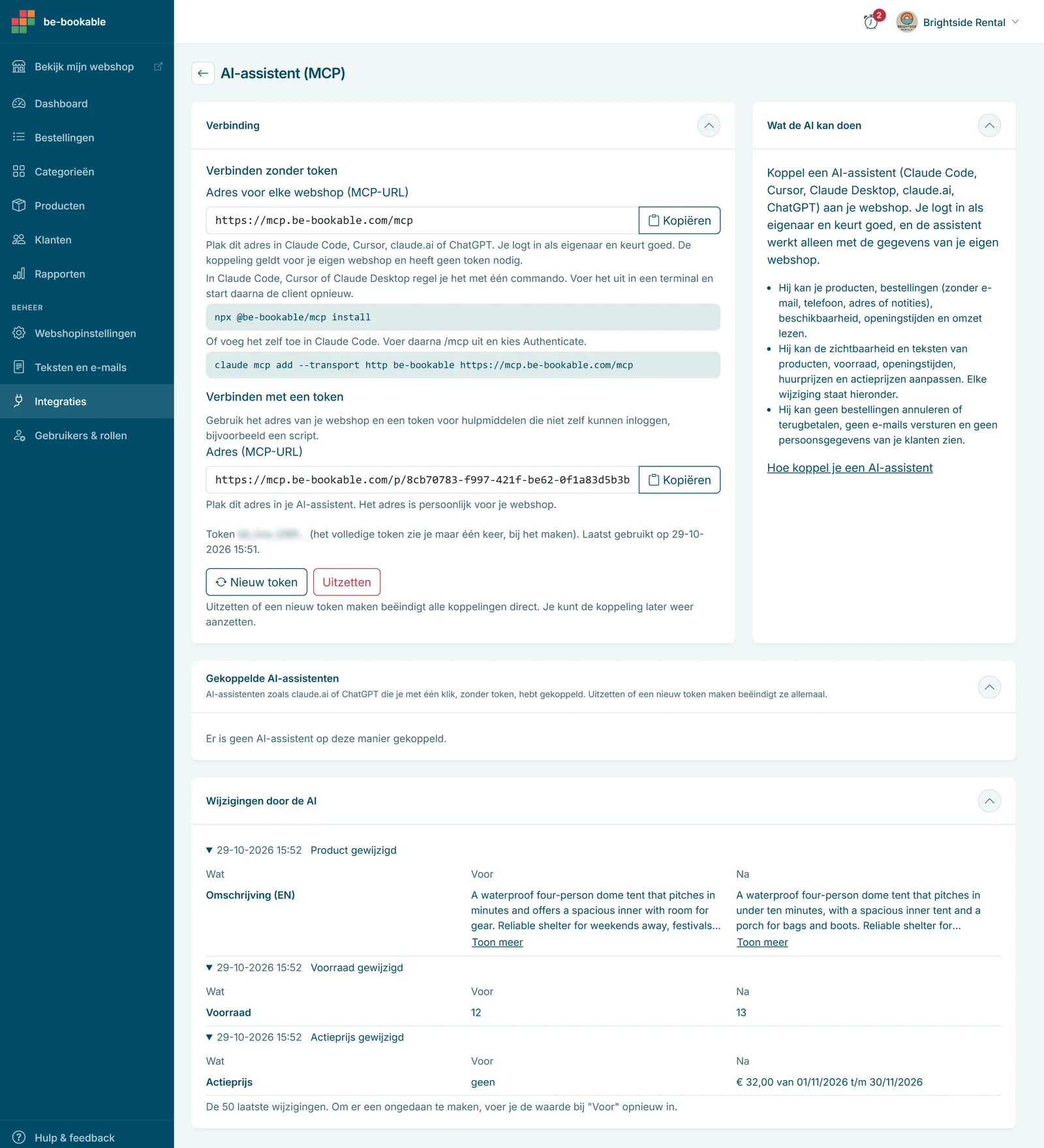
Task: Open Hoe koppel je een AI-assistent link
Action: pos(850,468)
